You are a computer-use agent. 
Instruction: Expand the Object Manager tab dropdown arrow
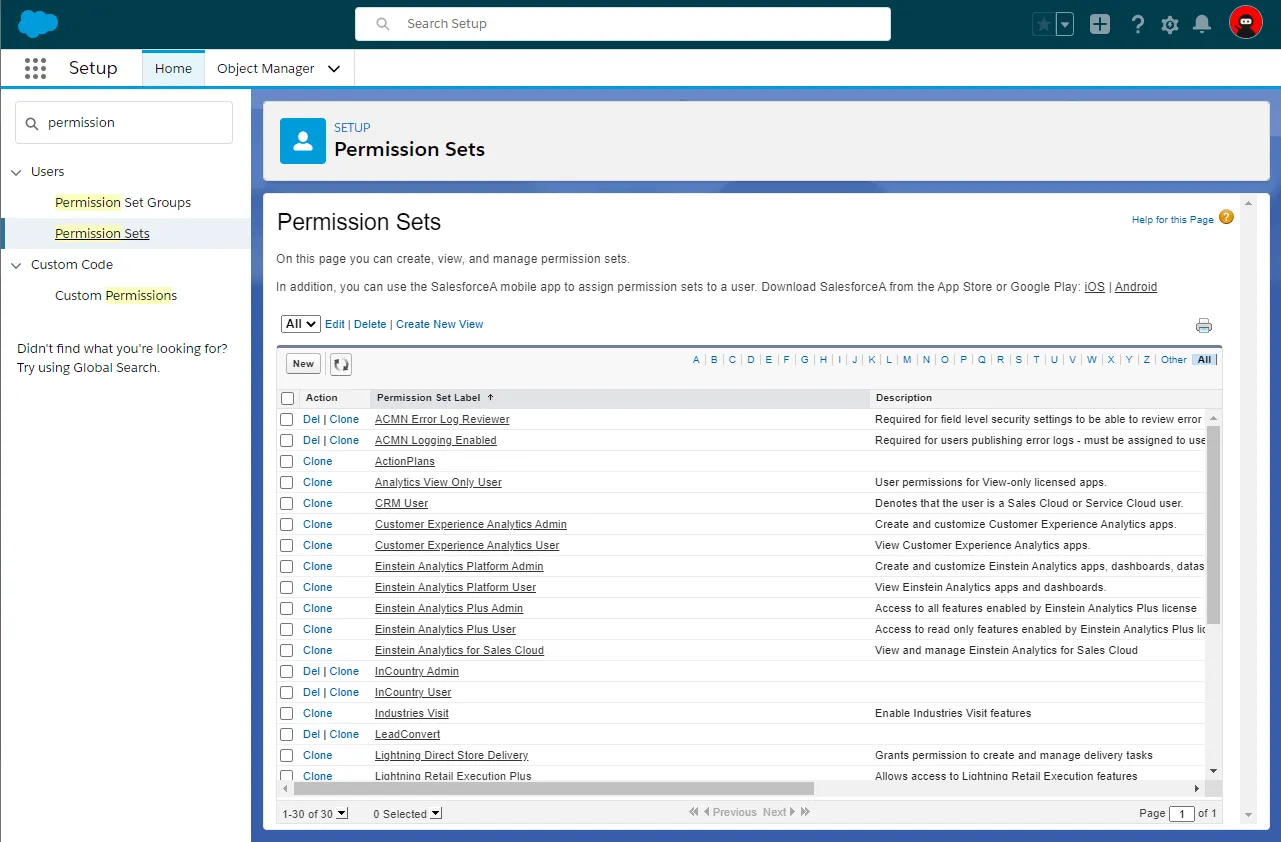pos(334,69)
